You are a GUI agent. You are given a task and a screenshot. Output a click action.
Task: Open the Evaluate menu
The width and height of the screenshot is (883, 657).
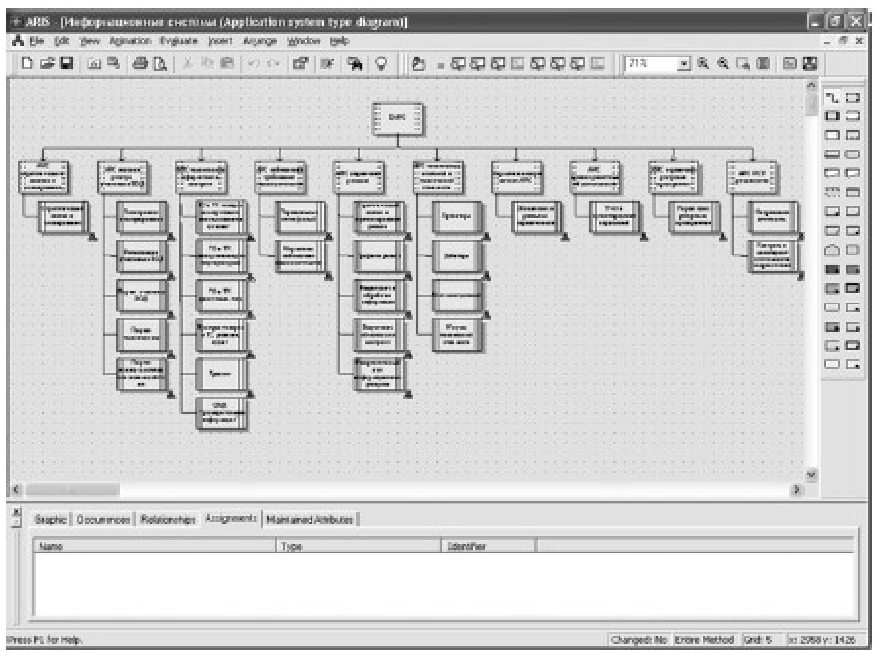click(179, 41)
